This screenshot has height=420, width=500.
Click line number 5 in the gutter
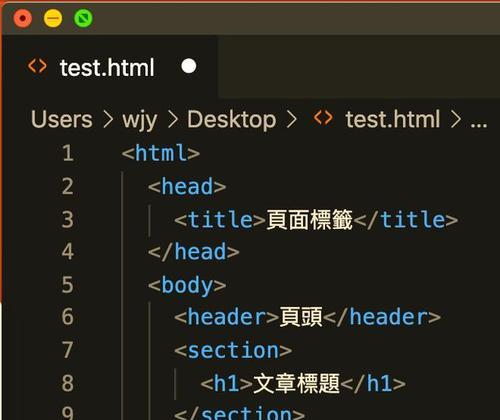point(68,285)
